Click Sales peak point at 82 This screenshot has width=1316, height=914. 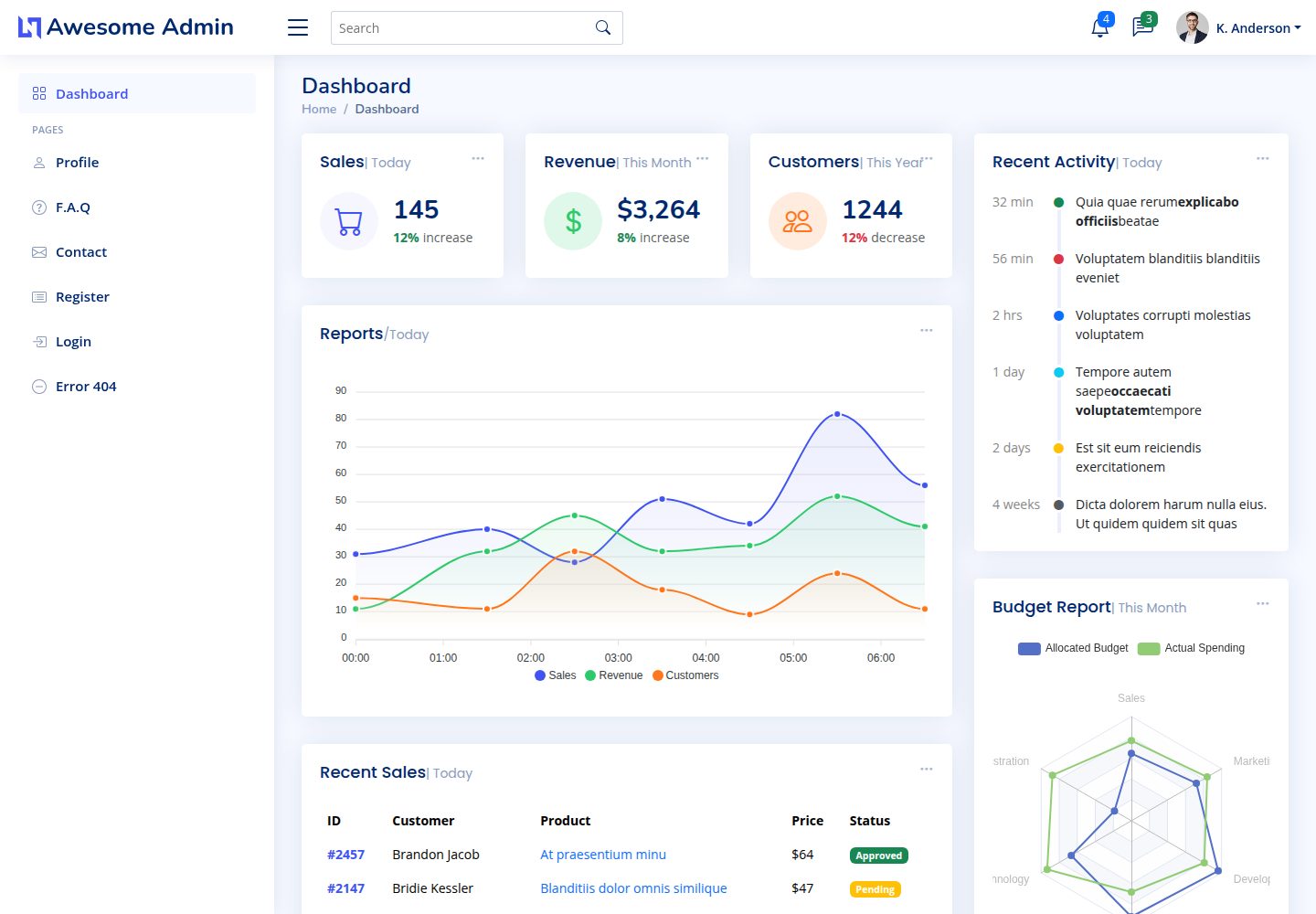pos(837,414)
